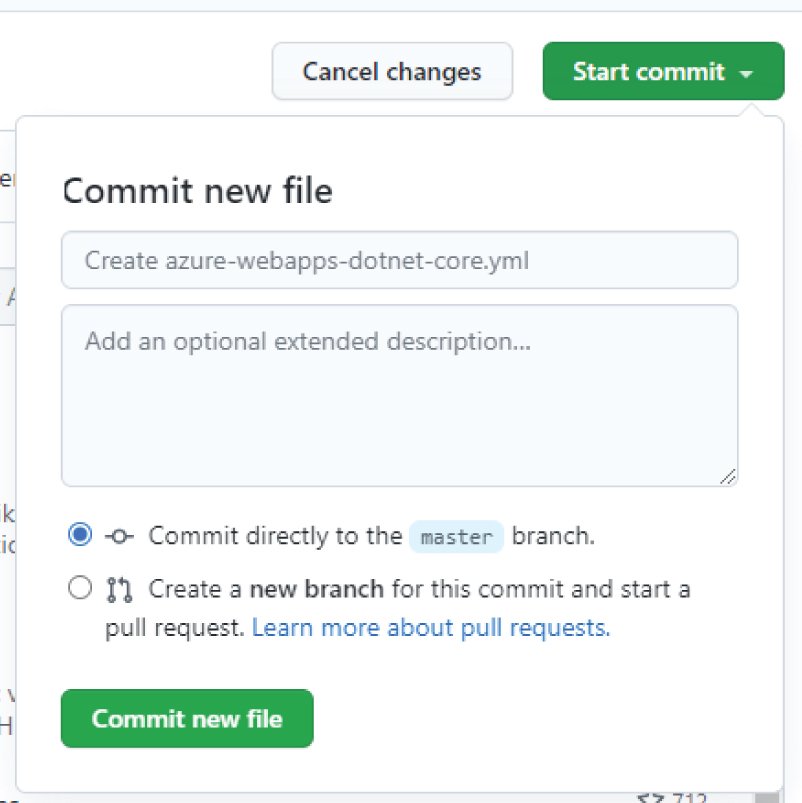Screen dimensions: 802x803
Task: Click the green Commit new file button
Action: 187,719
